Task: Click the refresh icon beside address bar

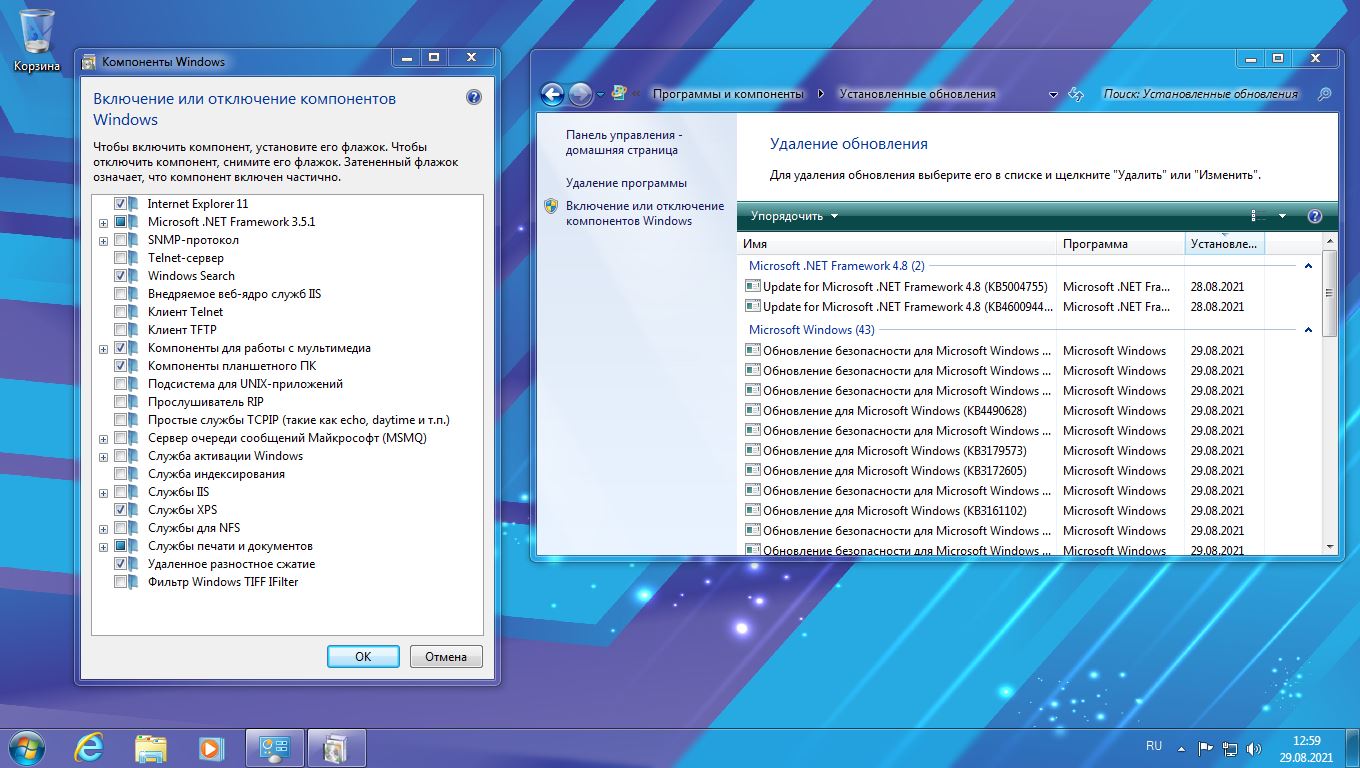Action: 1076,94
